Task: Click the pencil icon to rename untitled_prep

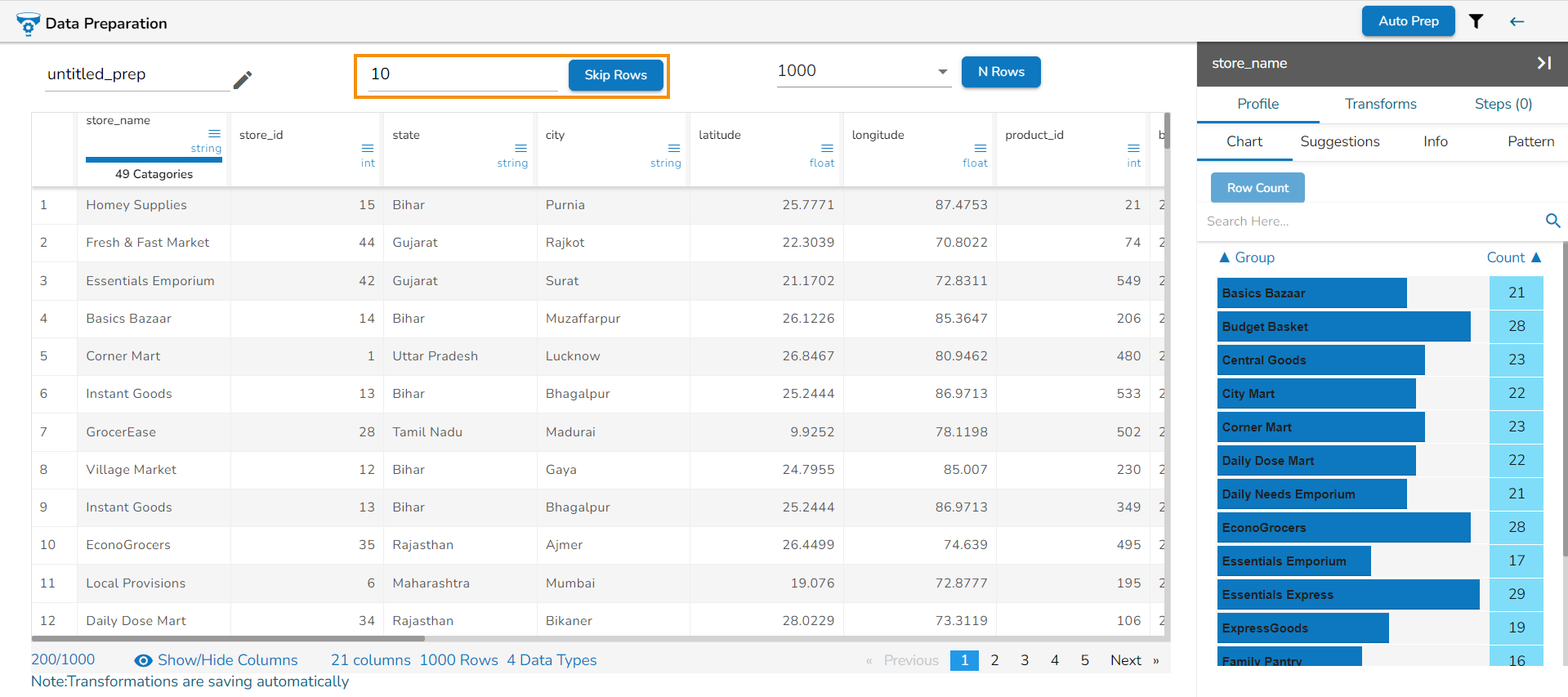Action: (x=243, y=79)
